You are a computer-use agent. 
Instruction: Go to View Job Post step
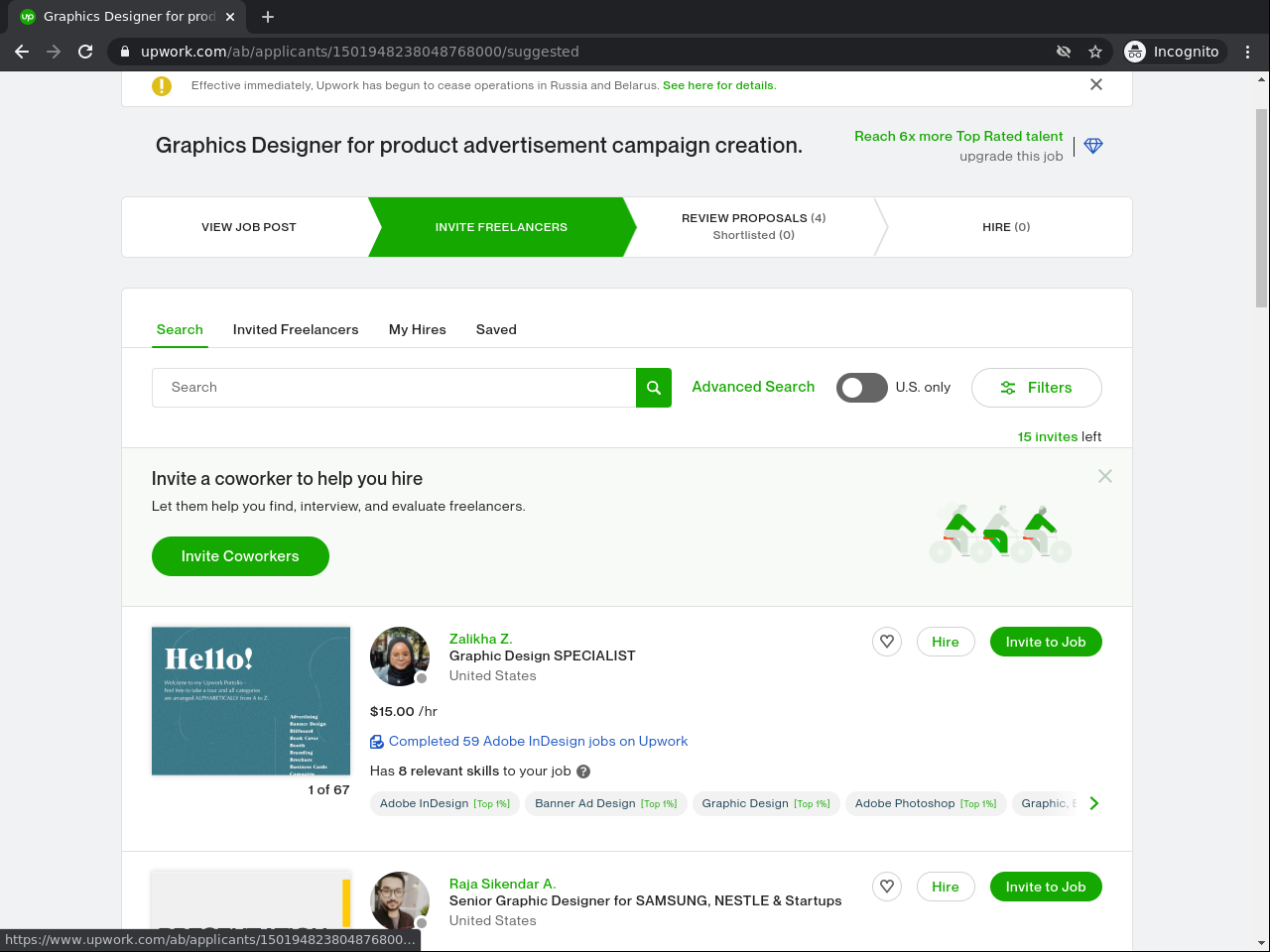tap(249, 227)
